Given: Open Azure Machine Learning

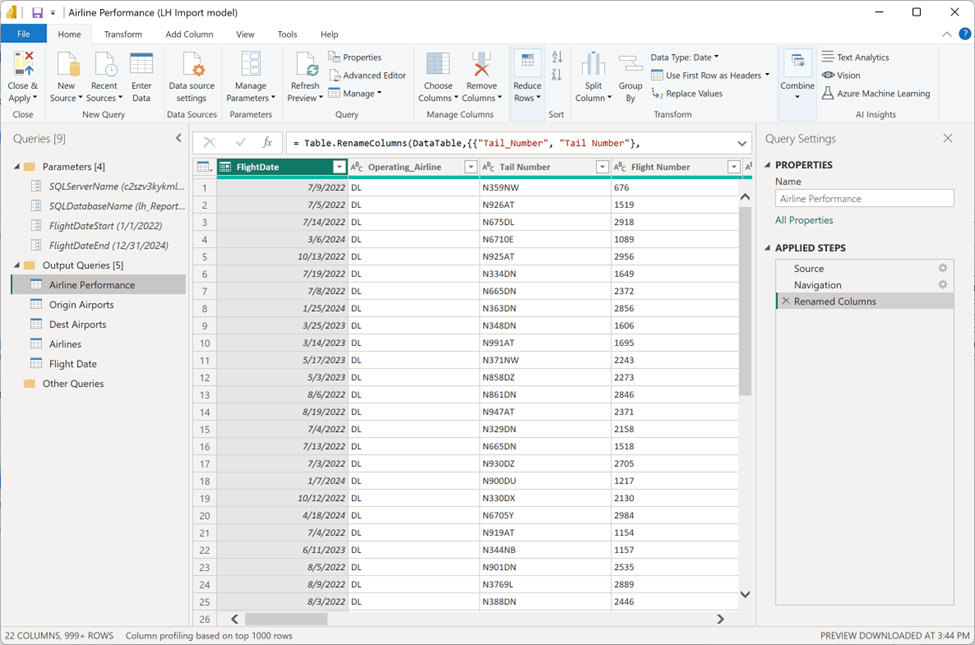Looking at the screenshot, I should [x=876, y=93].
